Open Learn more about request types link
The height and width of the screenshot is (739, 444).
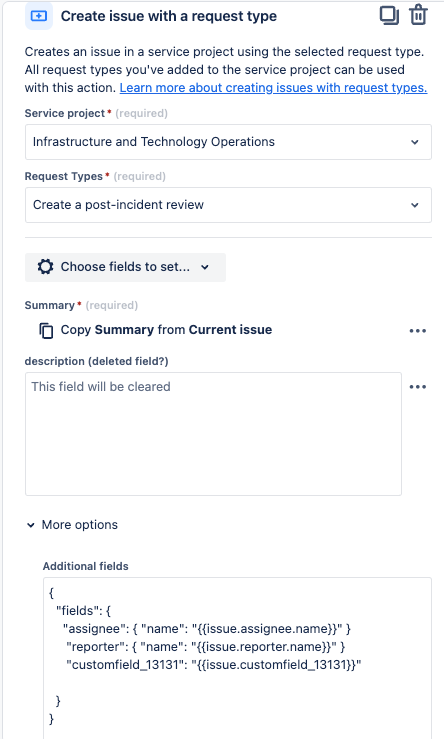coord(273,88)
